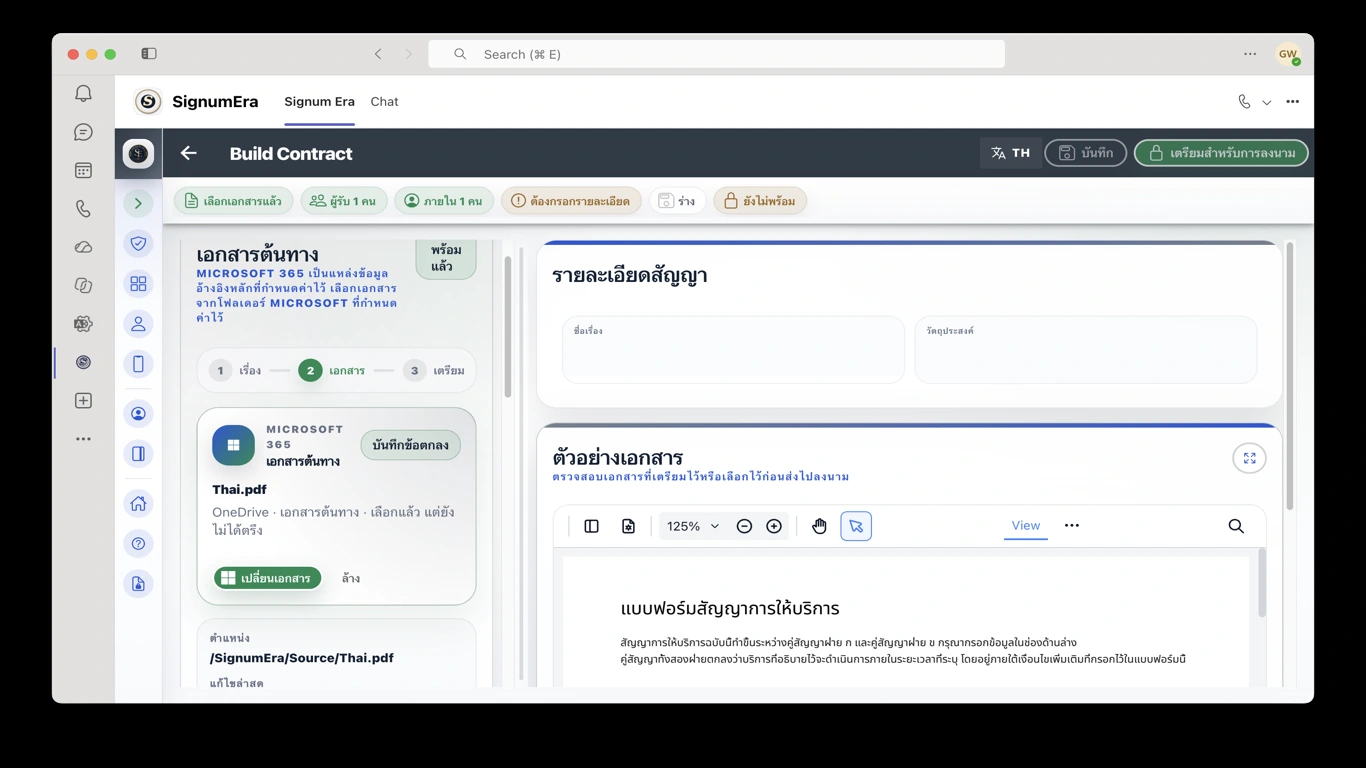The width and height of the screenshot is (1366, 768).
Task: Expand document preview to full screen
Action: point(1249,458)
